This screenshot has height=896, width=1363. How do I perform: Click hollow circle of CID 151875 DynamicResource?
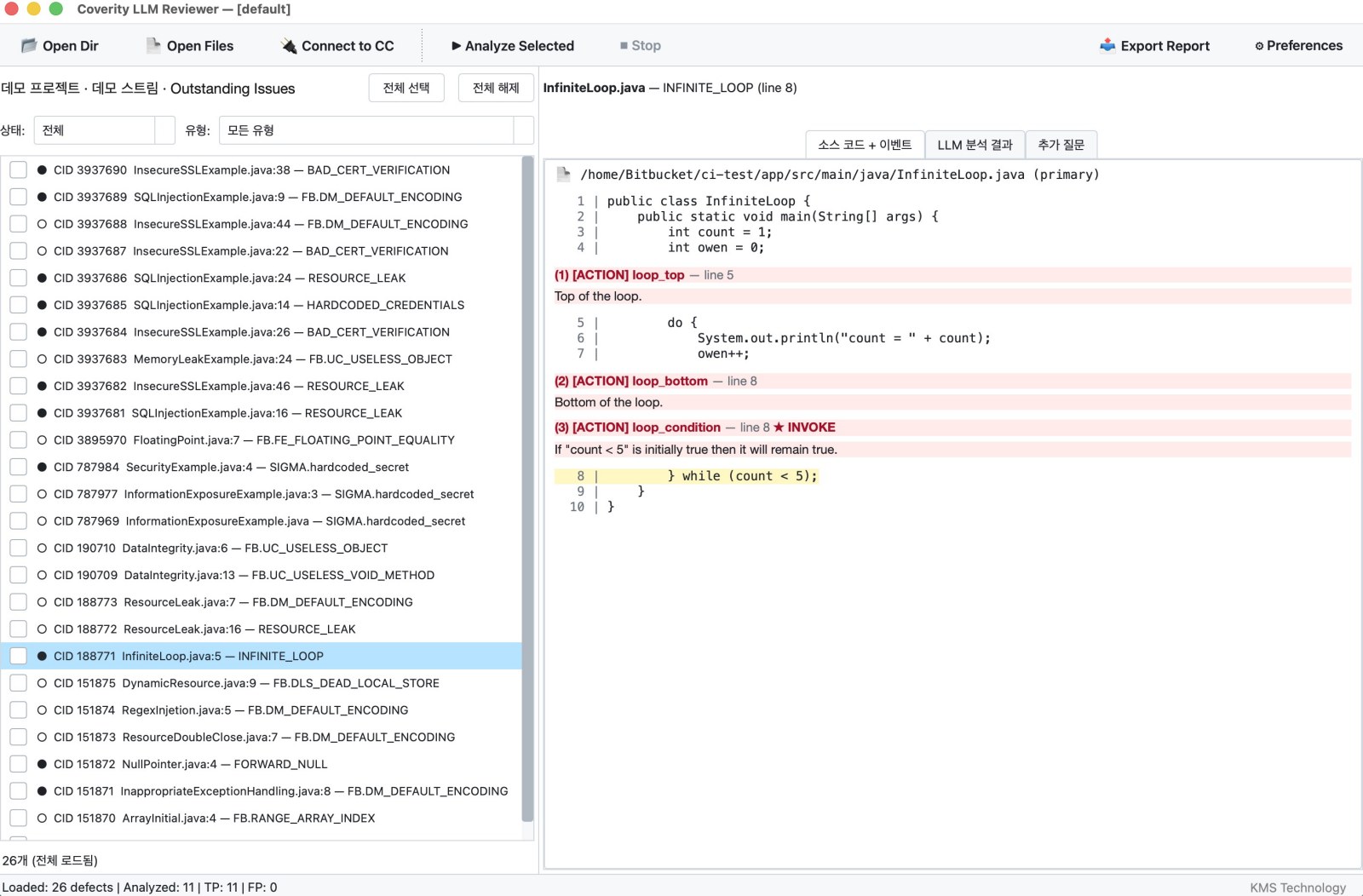pos(42,683)
